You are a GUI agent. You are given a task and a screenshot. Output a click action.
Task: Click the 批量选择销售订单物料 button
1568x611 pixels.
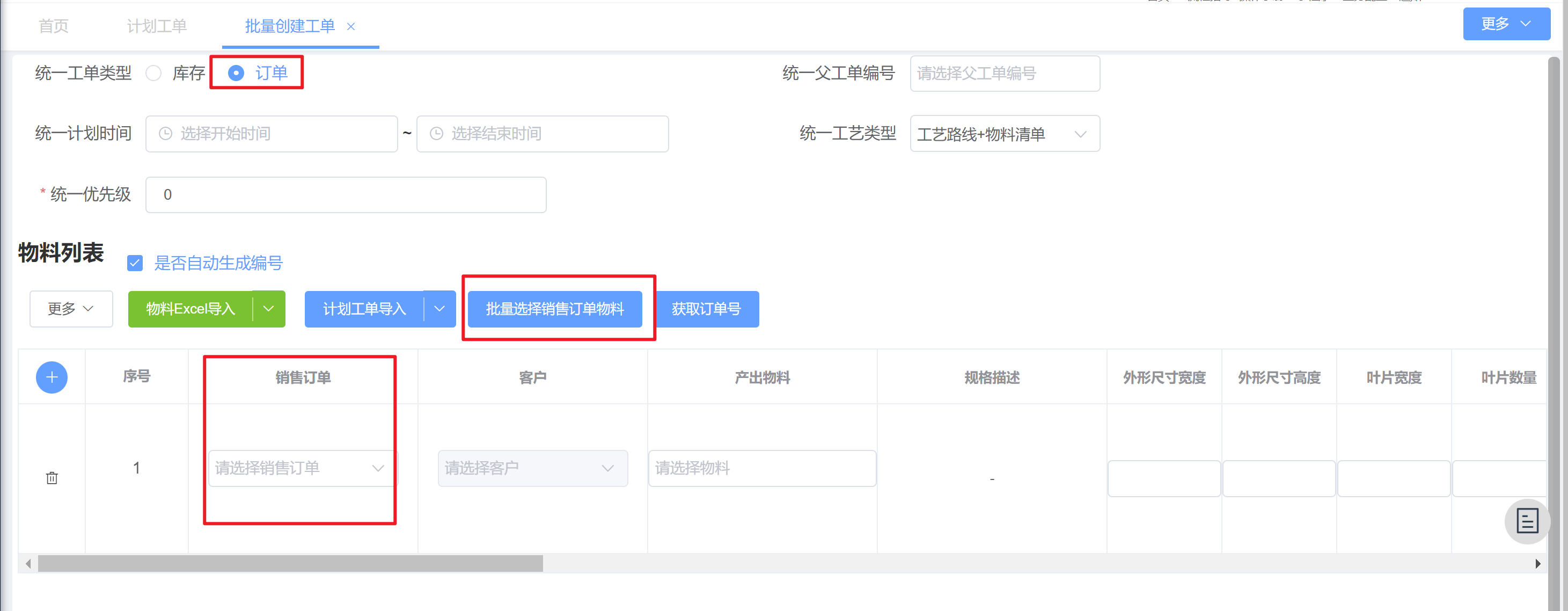554,309
